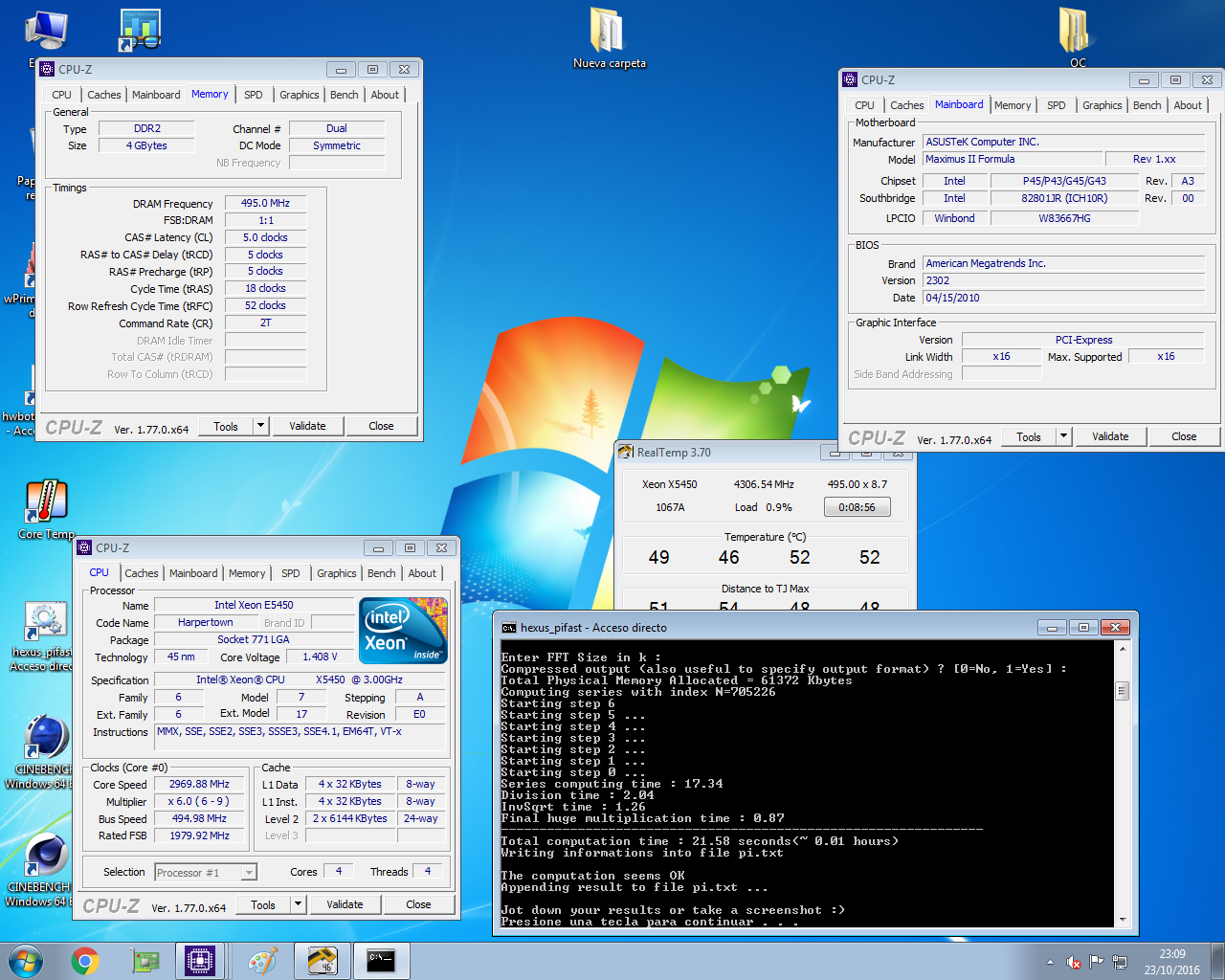
Task: Click the Harpertown code name field
Action: (x=206, y=622)
